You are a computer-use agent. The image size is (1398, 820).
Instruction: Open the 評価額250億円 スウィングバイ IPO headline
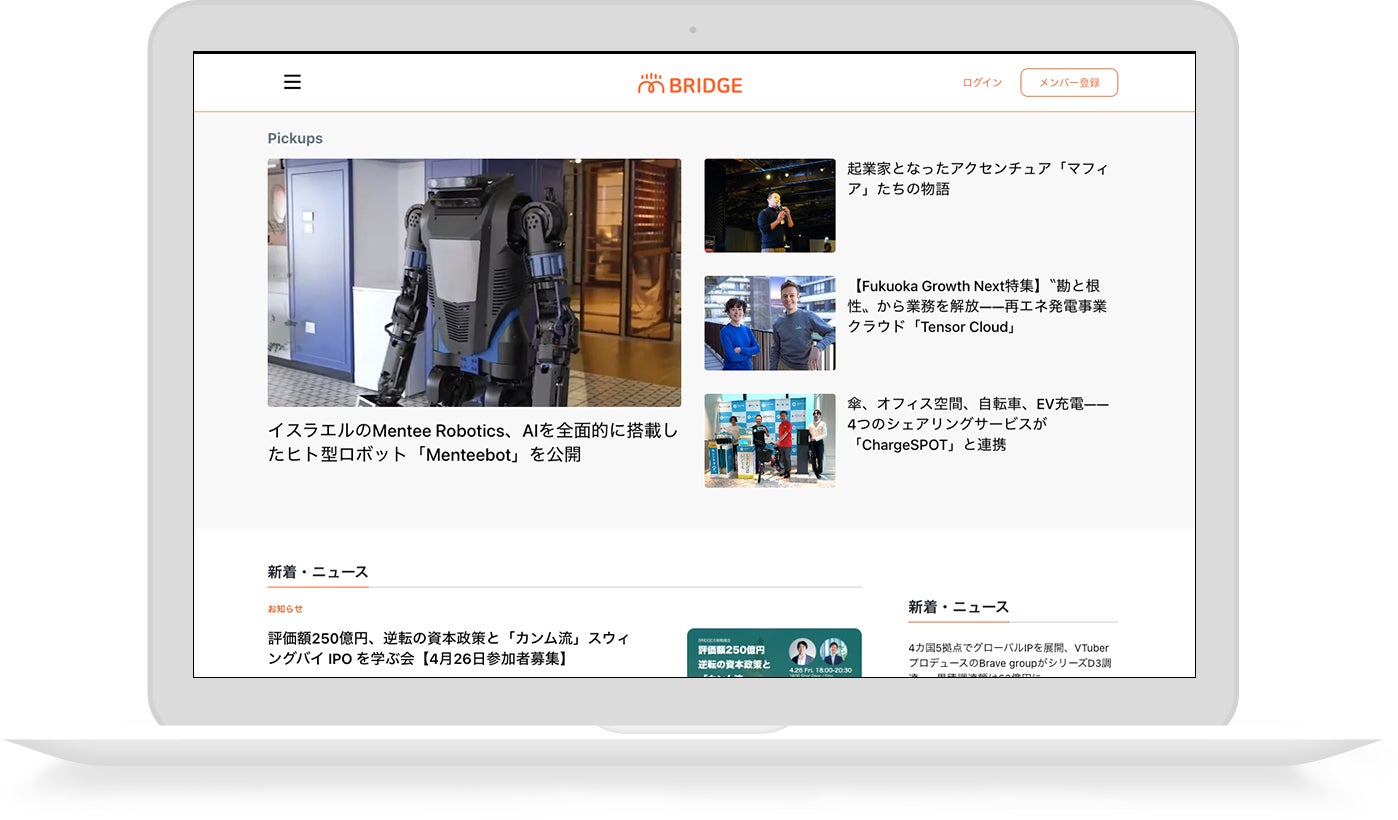point(449,648)
